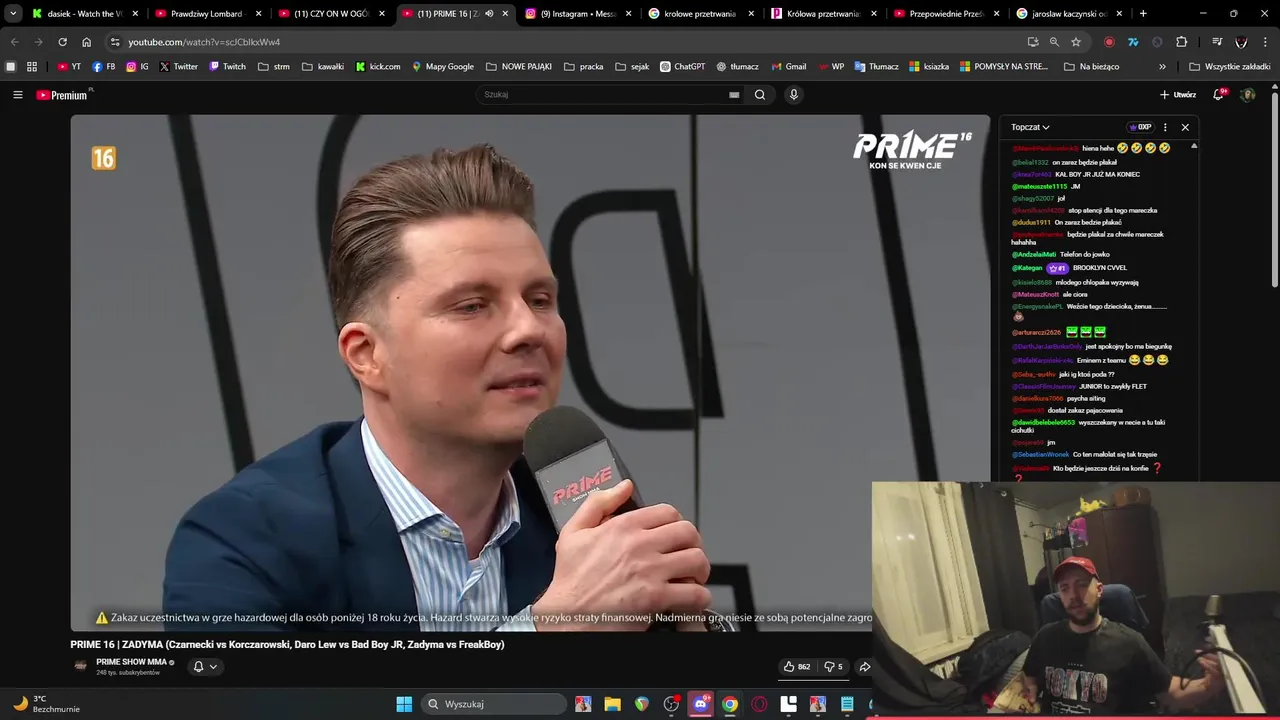Click @Kategan username in chat
1280x720 pixels.
pos(1027,268)
